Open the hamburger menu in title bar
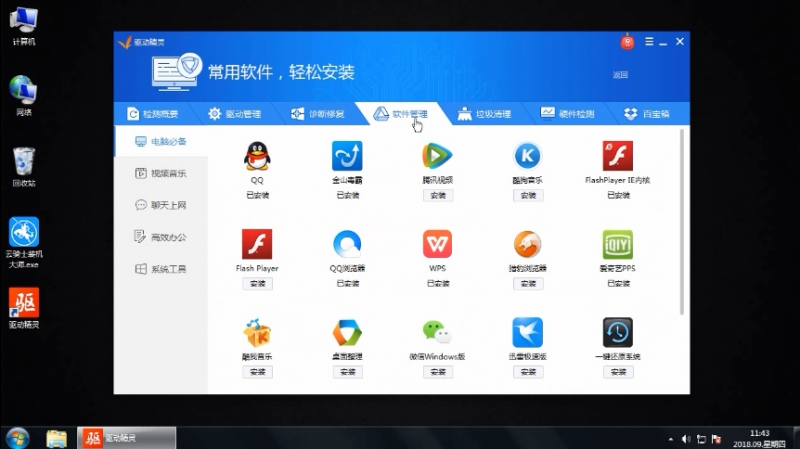 649,42
